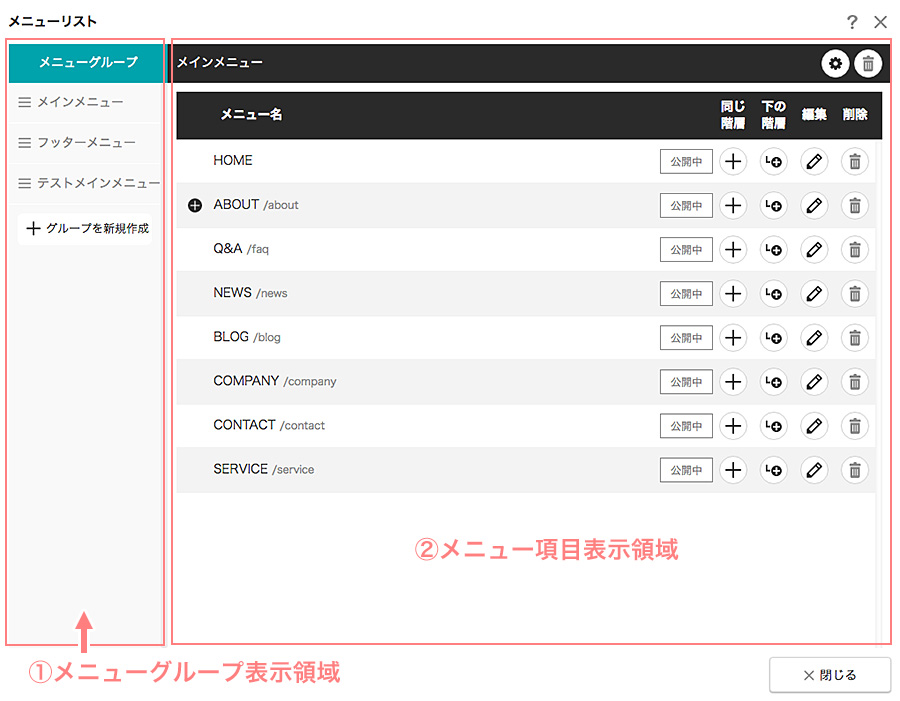Click the SERVICE /service menu name
Viewport: 900px width, 701px height.
(263, 470)
